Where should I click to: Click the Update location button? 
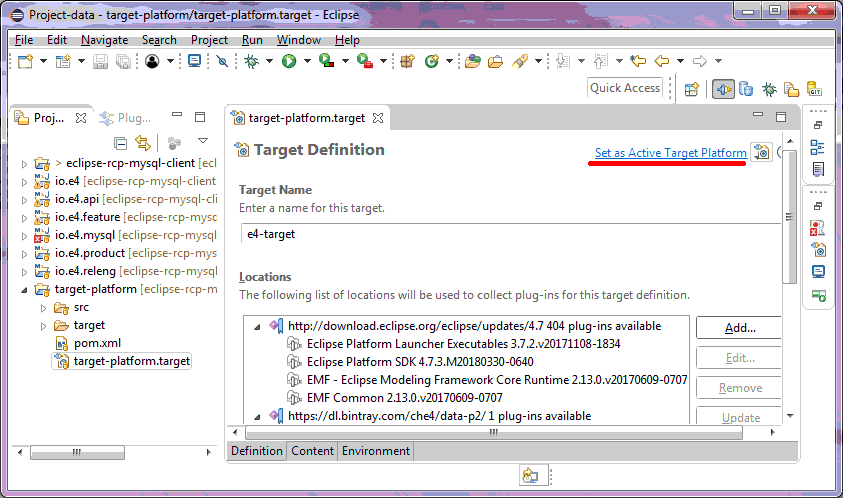739,417
